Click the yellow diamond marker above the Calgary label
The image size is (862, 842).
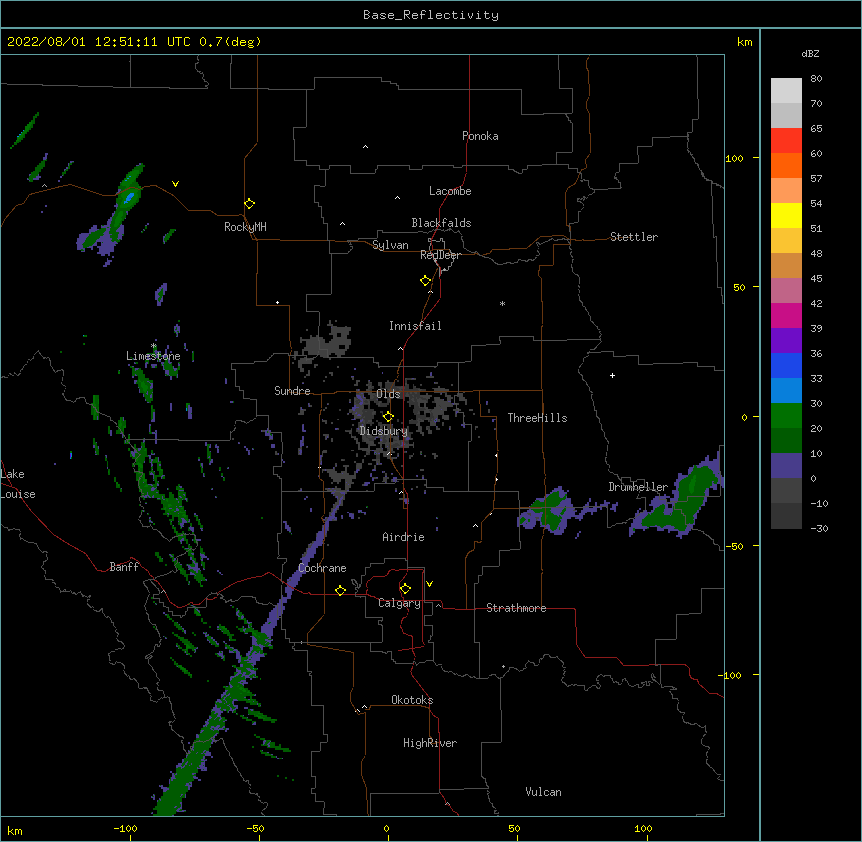[405, 589]
